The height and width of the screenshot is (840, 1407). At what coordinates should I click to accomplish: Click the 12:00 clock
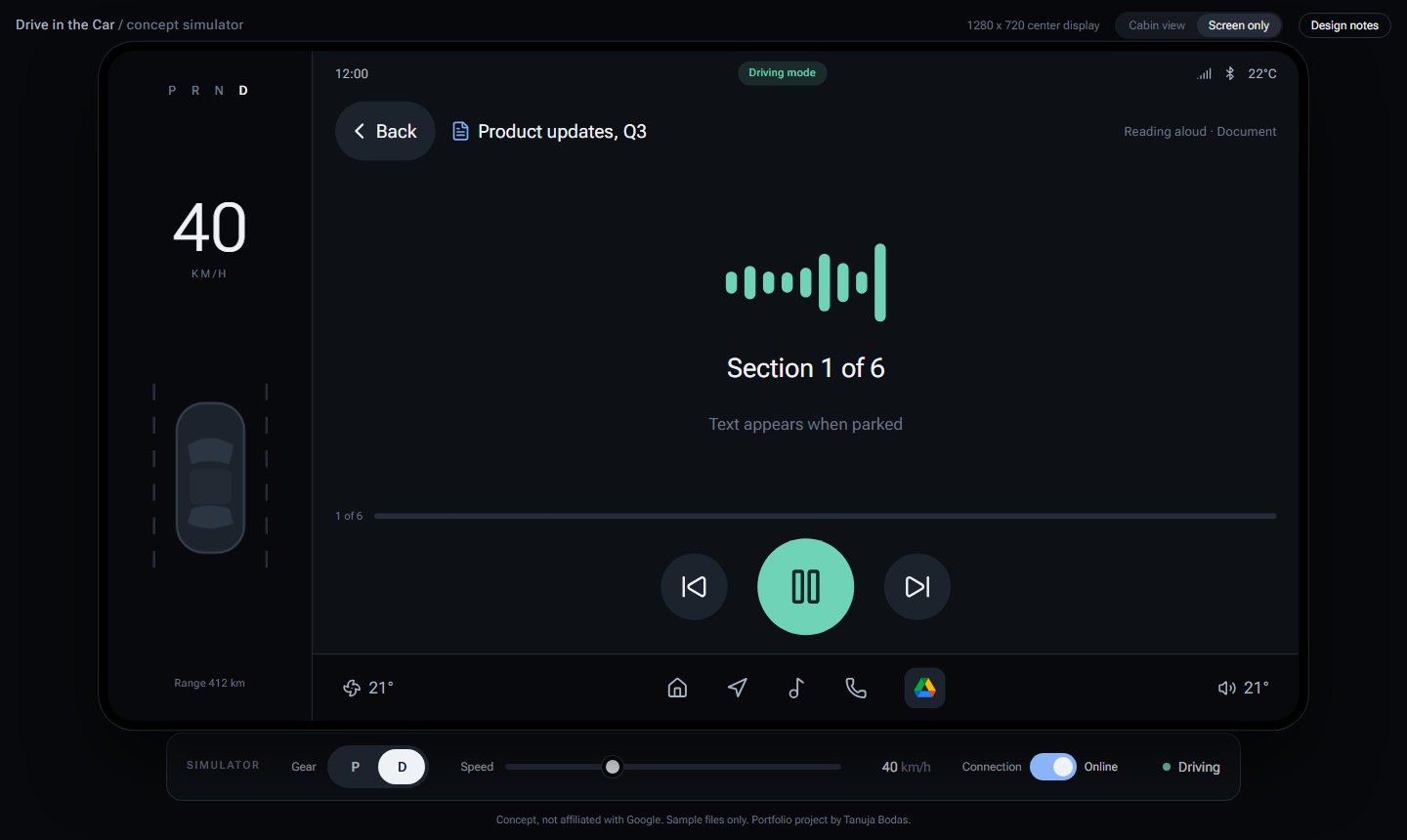coord(352,73)
